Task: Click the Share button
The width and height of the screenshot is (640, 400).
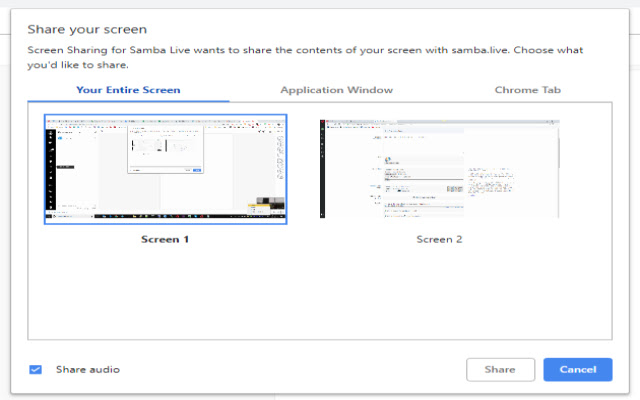Action: click(500, 370)
